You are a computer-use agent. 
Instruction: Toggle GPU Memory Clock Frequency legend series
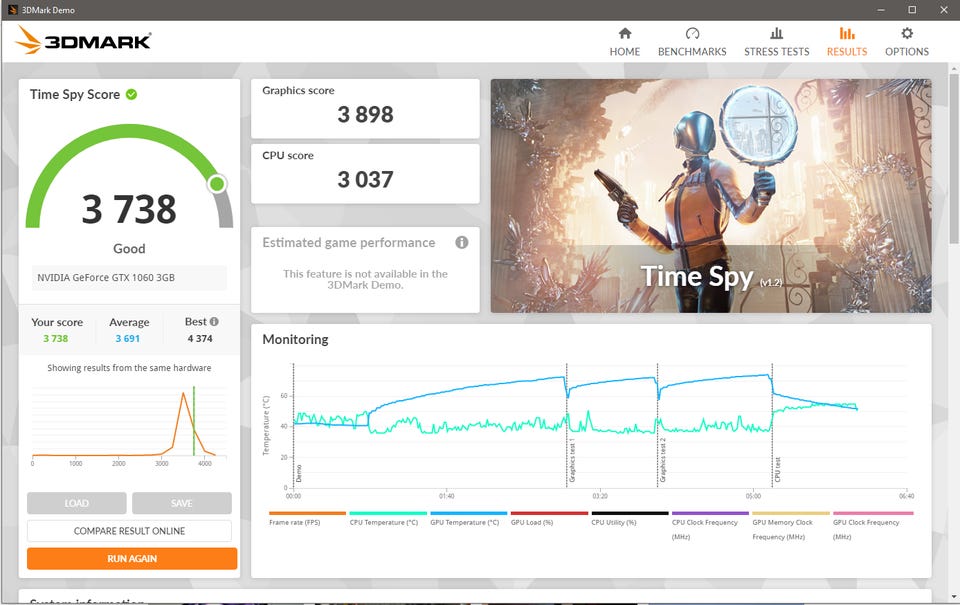pos(791,526)
